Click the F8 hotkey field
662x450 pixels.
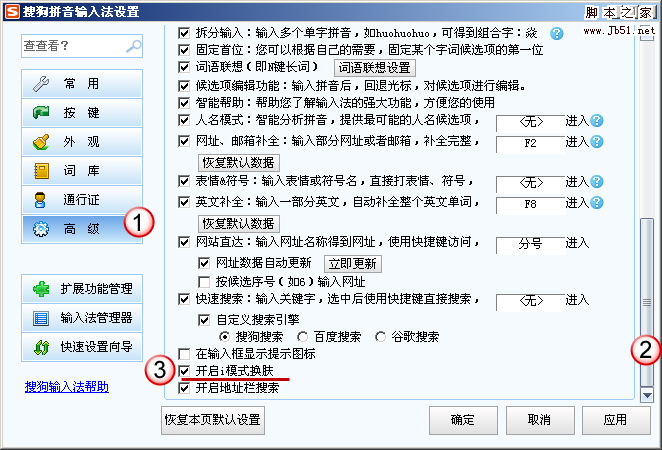(x=531, y=205)
